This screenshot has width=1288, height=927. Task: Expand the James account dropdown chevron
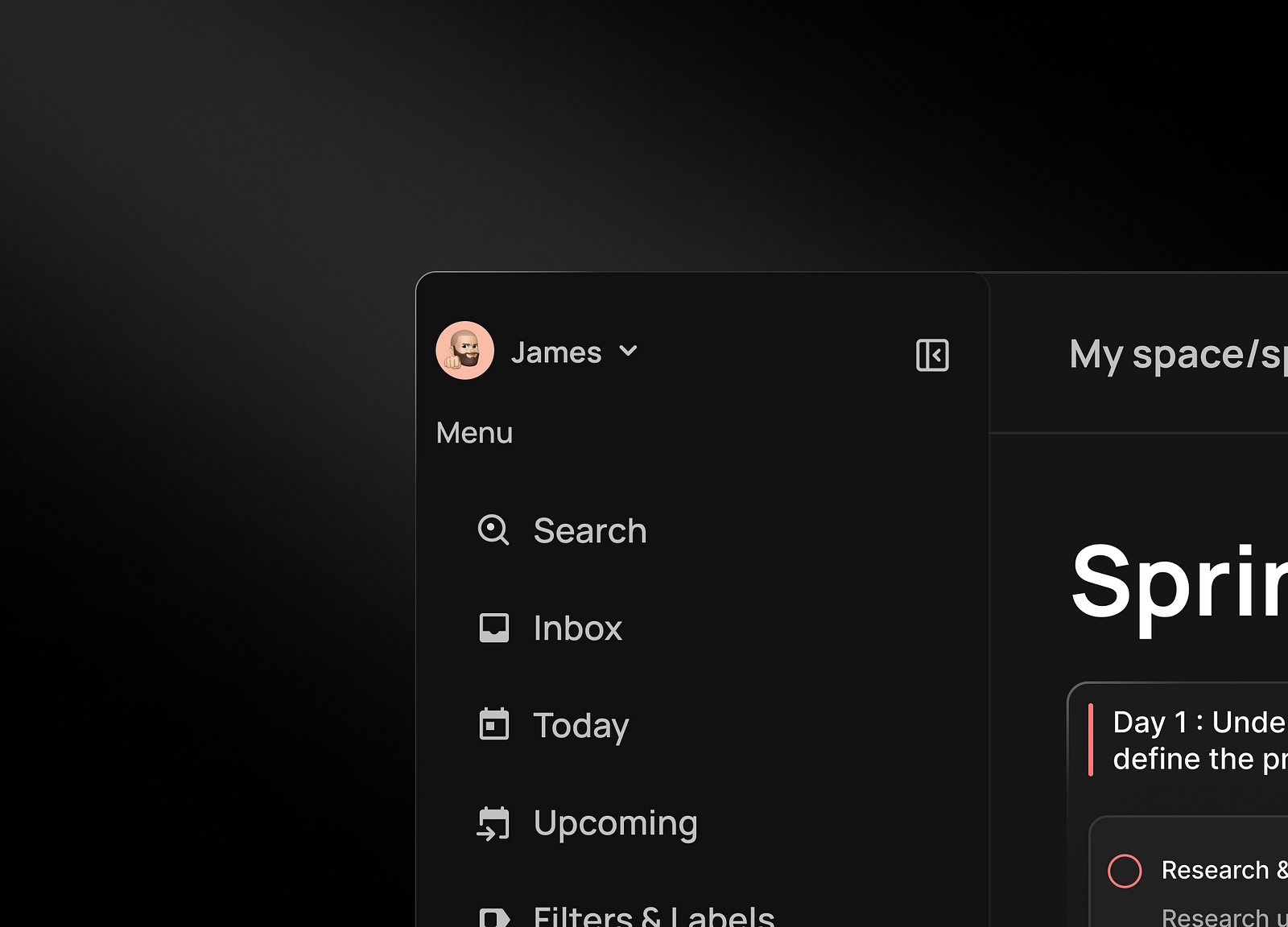click(x=630, y=352)
